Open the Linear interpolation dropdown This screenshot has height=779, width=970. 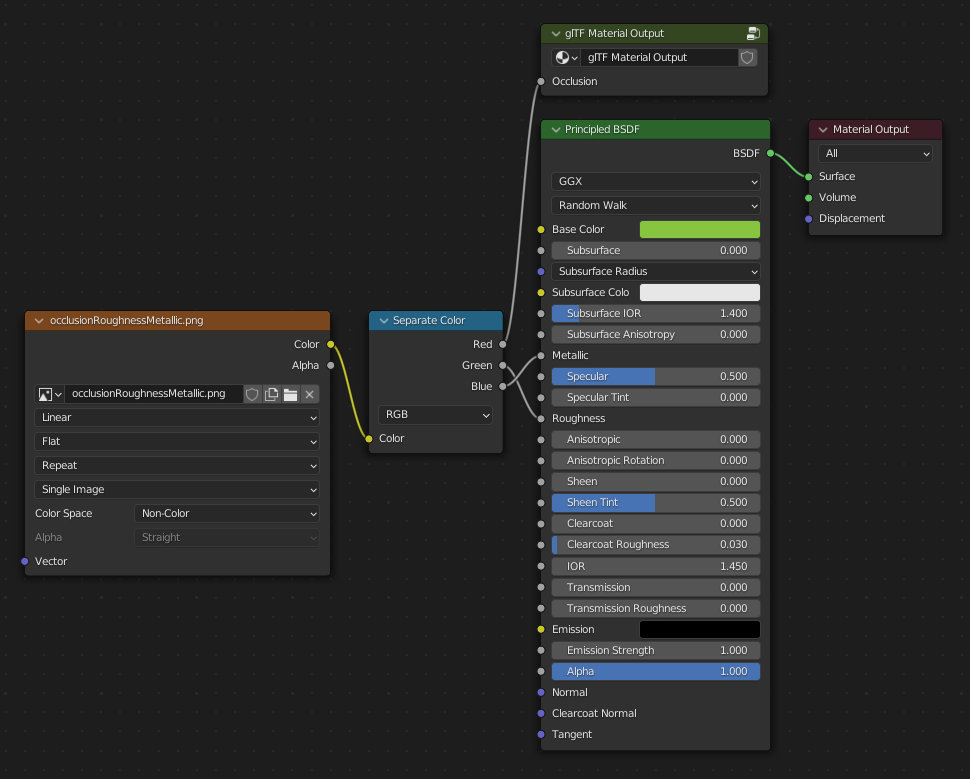(x=177, y=417)
